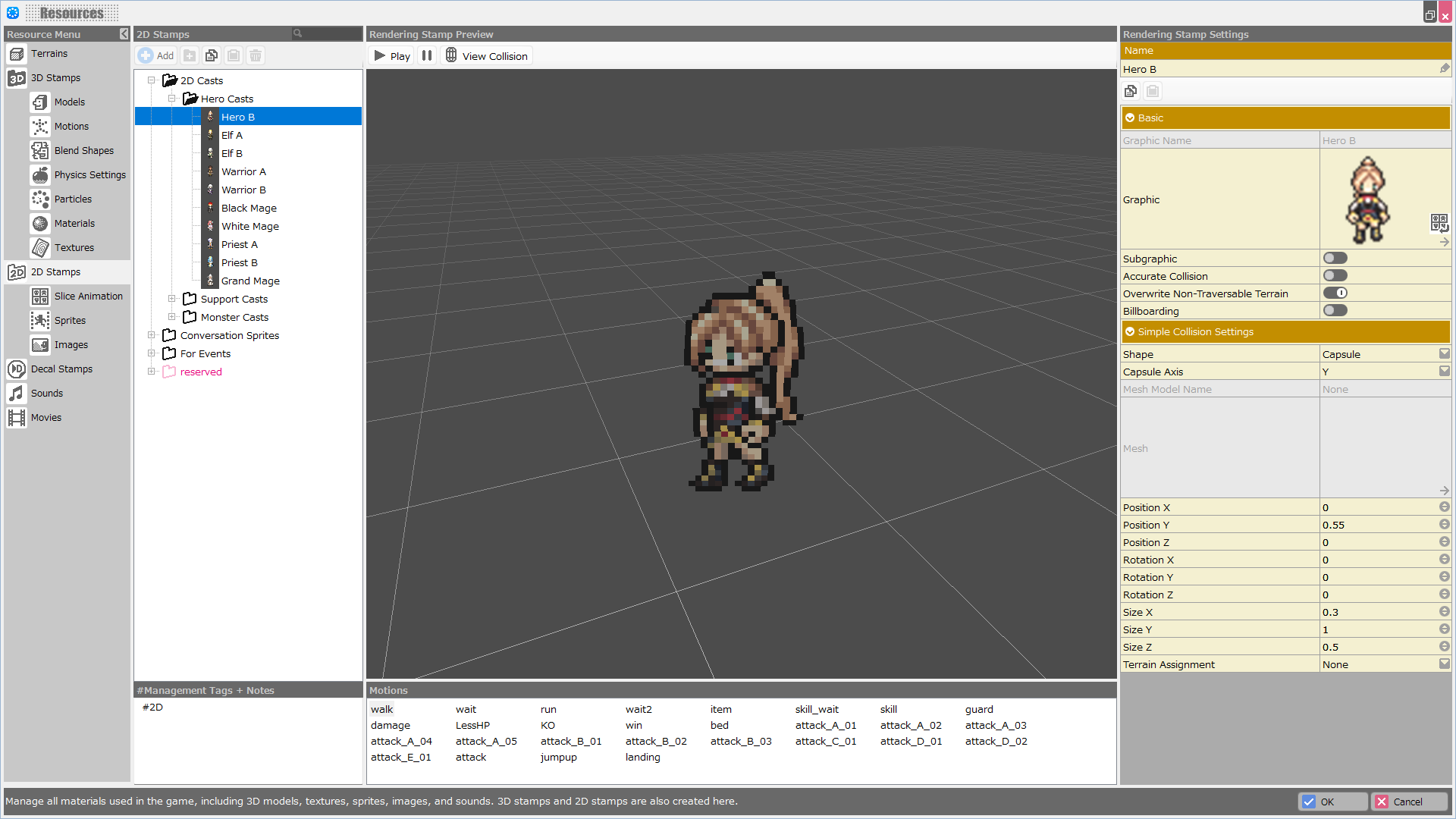The width and height of the screenshot is (1456, 819).
Task: Click the rename pencil icon next to Hero B name
Action: [1445, 69]
